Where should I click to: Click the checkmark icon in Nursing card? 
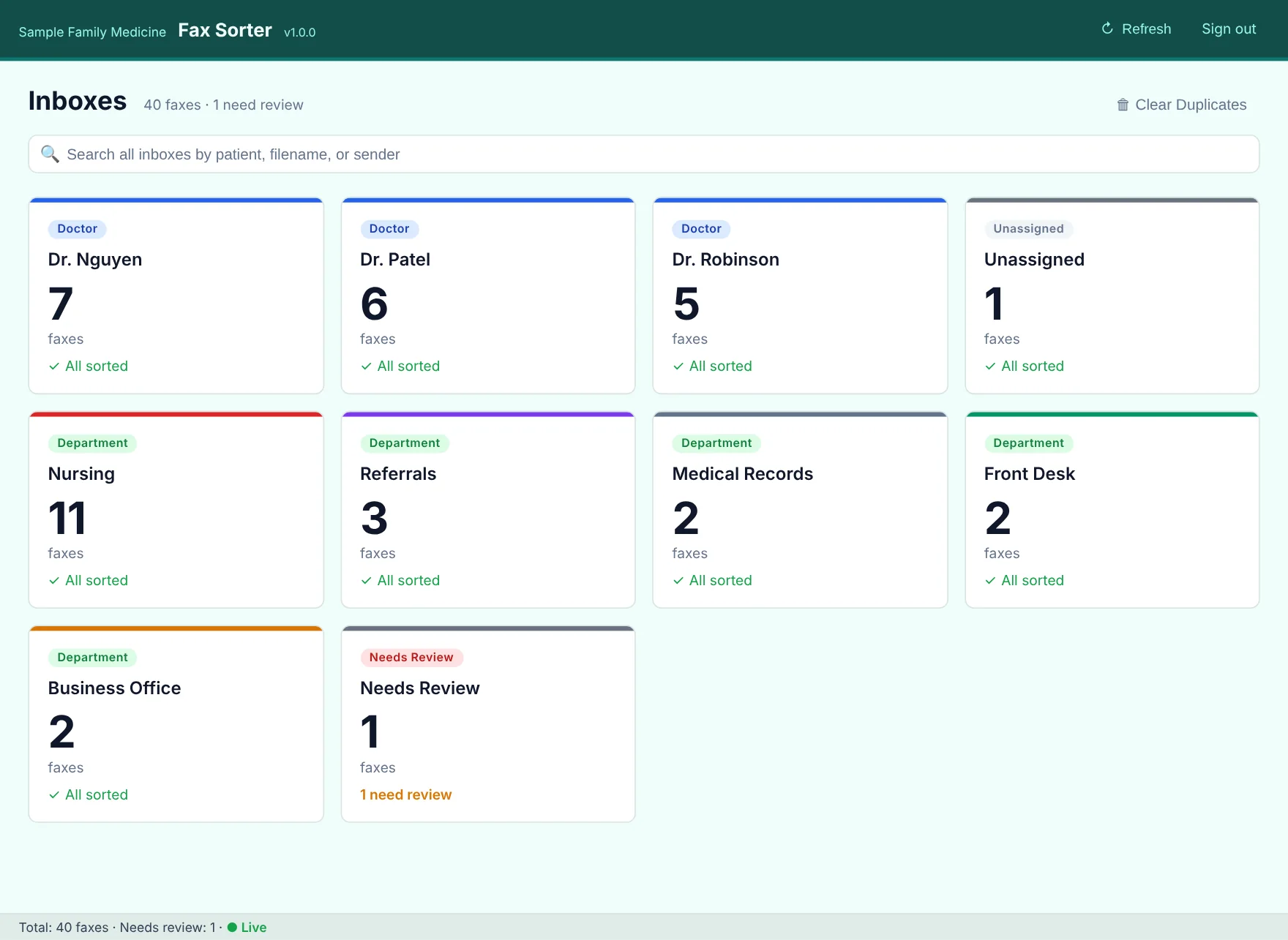coord(54,580)
